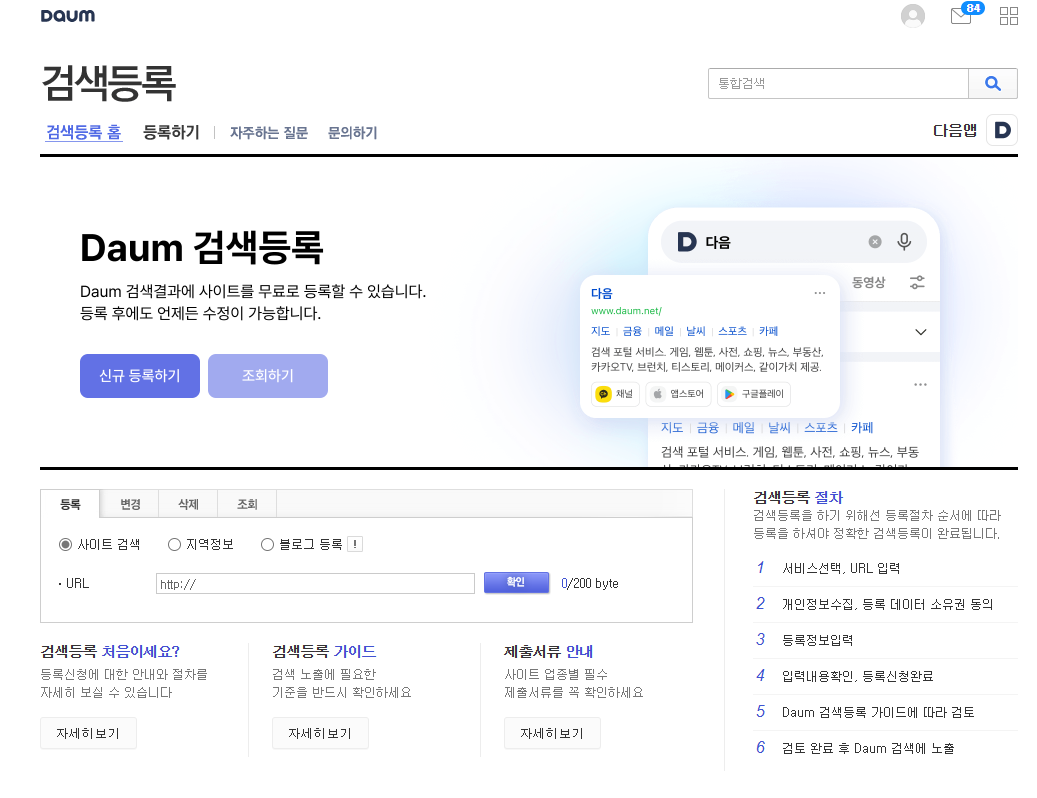Click the 제출서류 안내 heading
The height and width of the screenshot is (798, 1037).
(x=548, y=651)
